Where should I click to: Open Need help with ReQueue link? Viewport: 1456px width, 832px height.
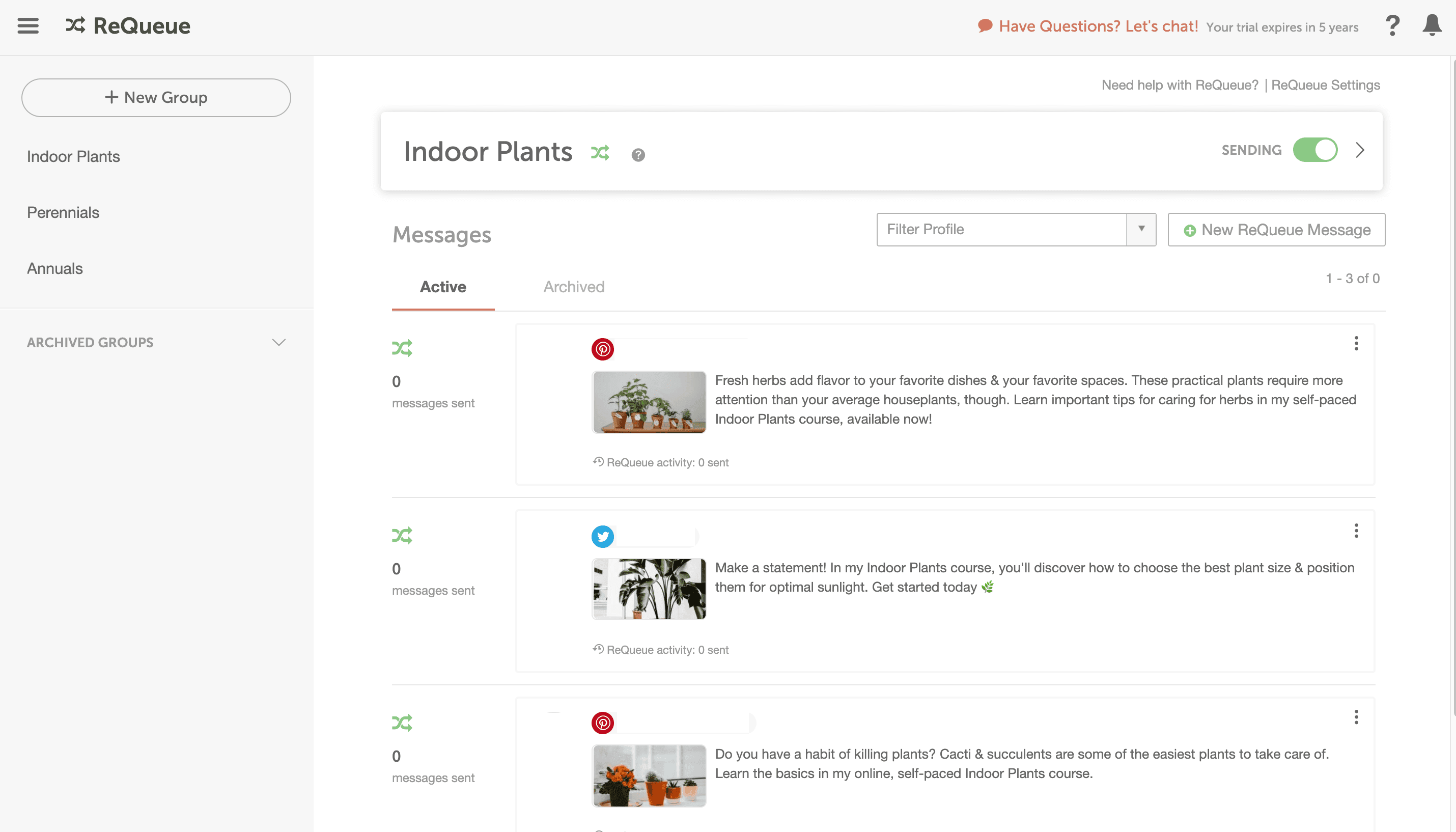pos(1180,85)
